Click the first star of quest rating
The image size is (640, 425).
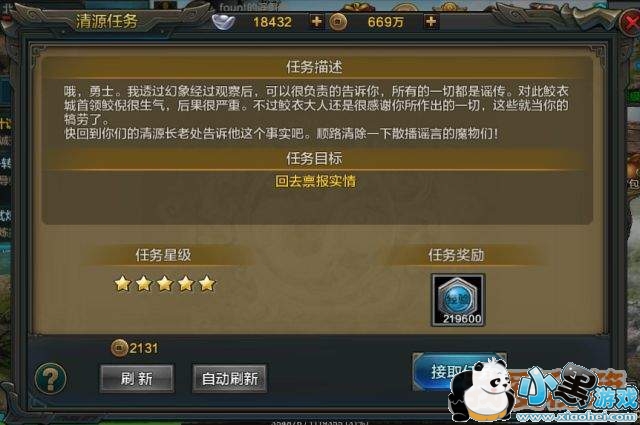(x=122, y=283)
